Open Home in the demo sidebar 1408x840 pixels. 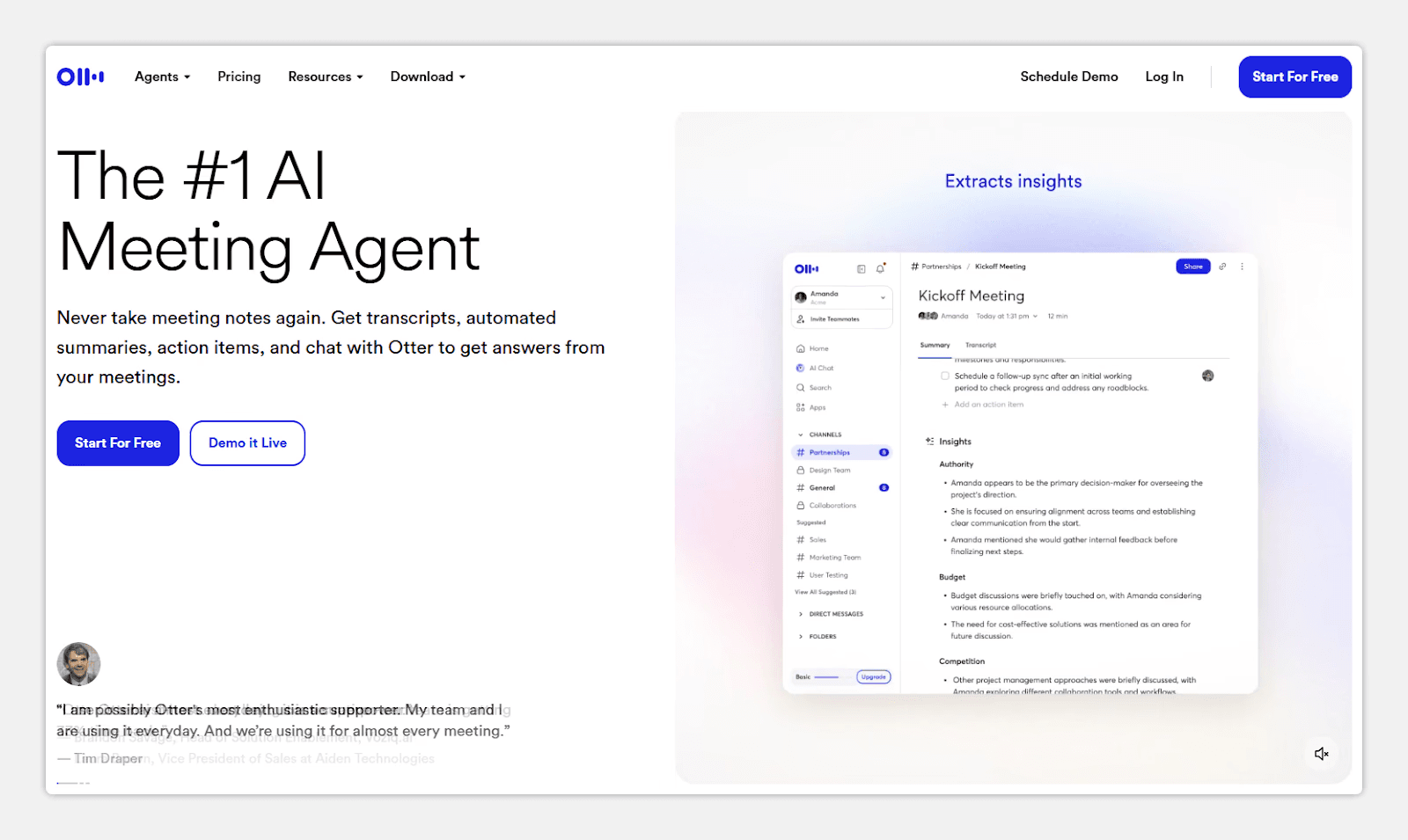pos(812,348)
